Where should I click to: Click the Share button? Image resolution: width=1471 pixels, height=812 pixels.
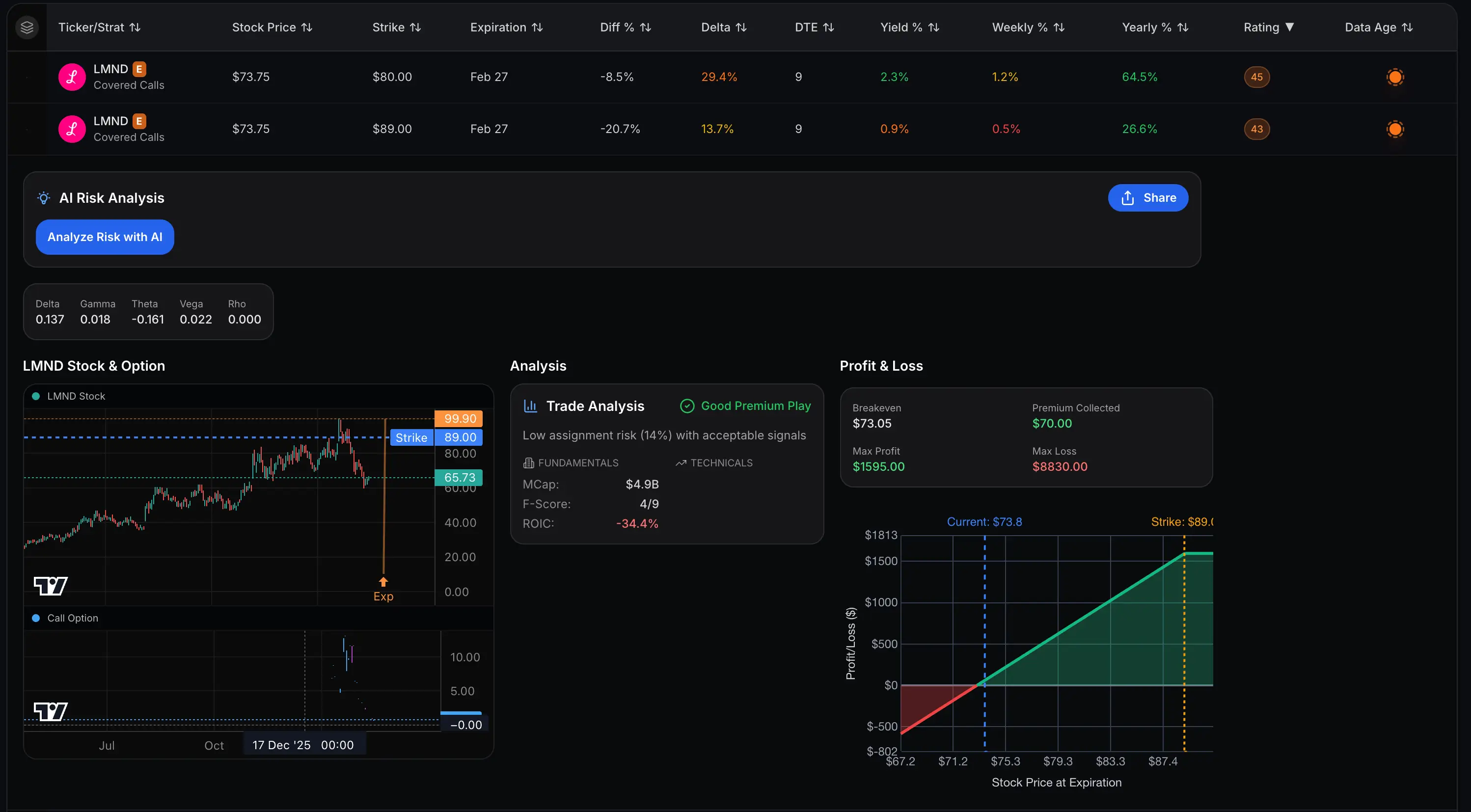point(1148,197)
